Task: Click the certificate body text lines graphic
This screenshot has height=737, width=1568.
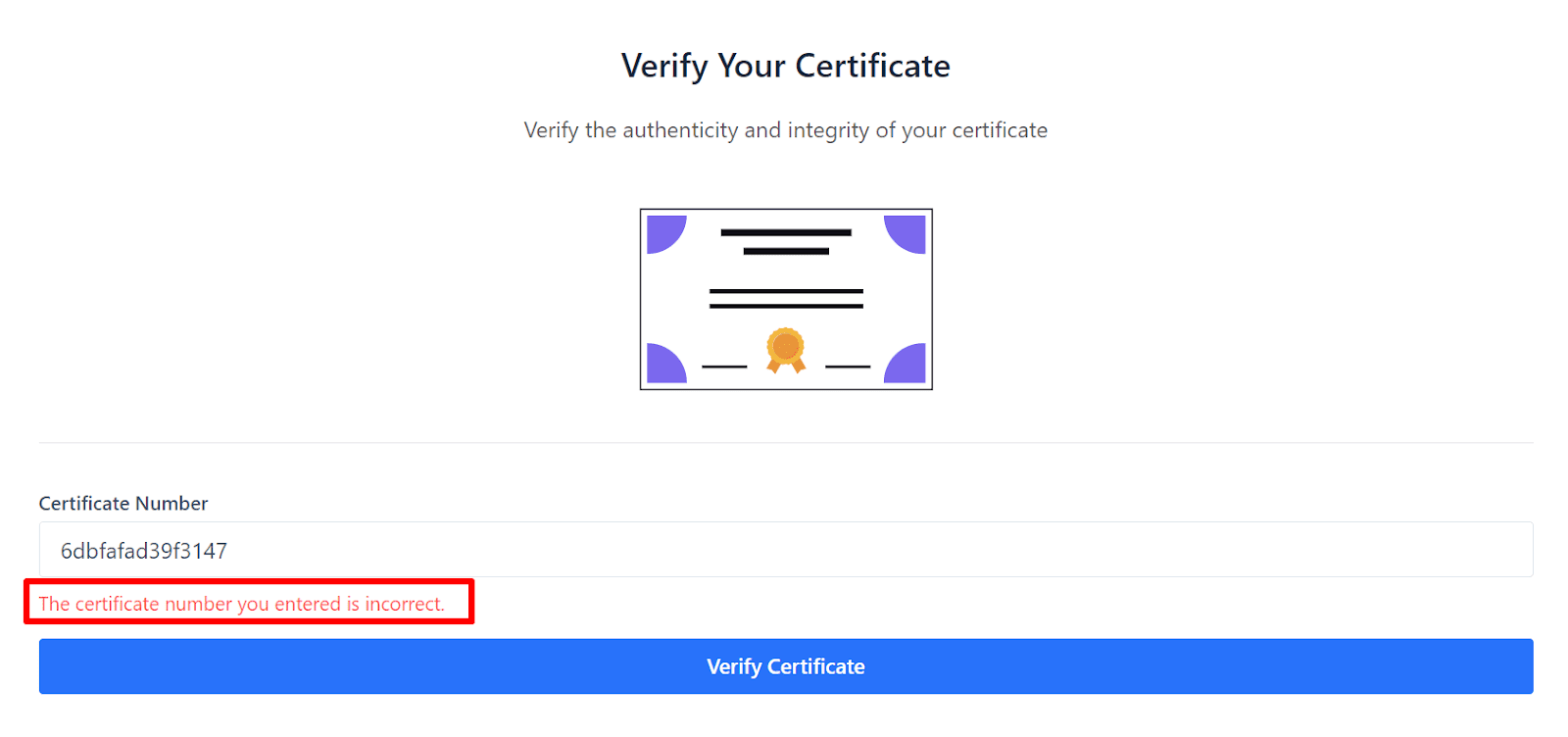Action: tap(786, 299)
